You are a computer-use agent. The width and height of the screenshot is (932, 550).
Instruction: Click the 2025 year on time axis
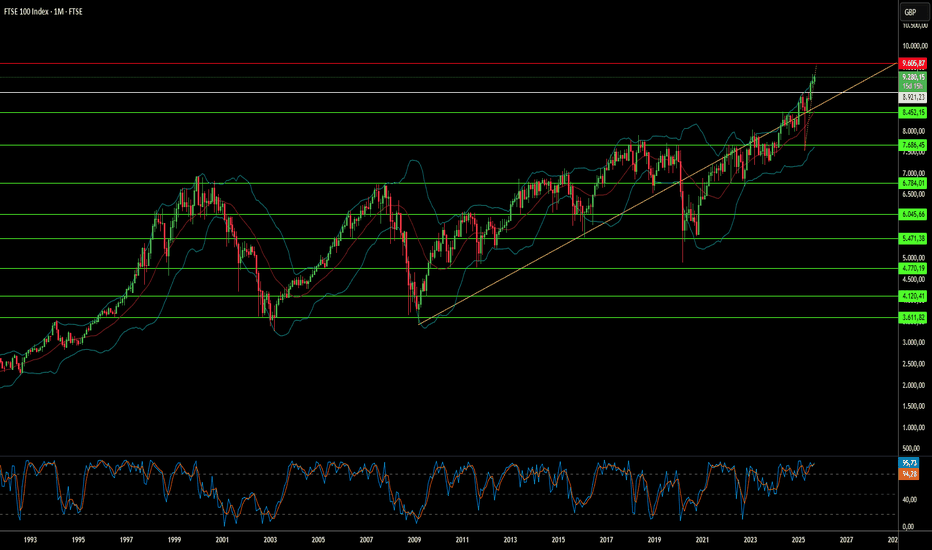tap(798, 540)
